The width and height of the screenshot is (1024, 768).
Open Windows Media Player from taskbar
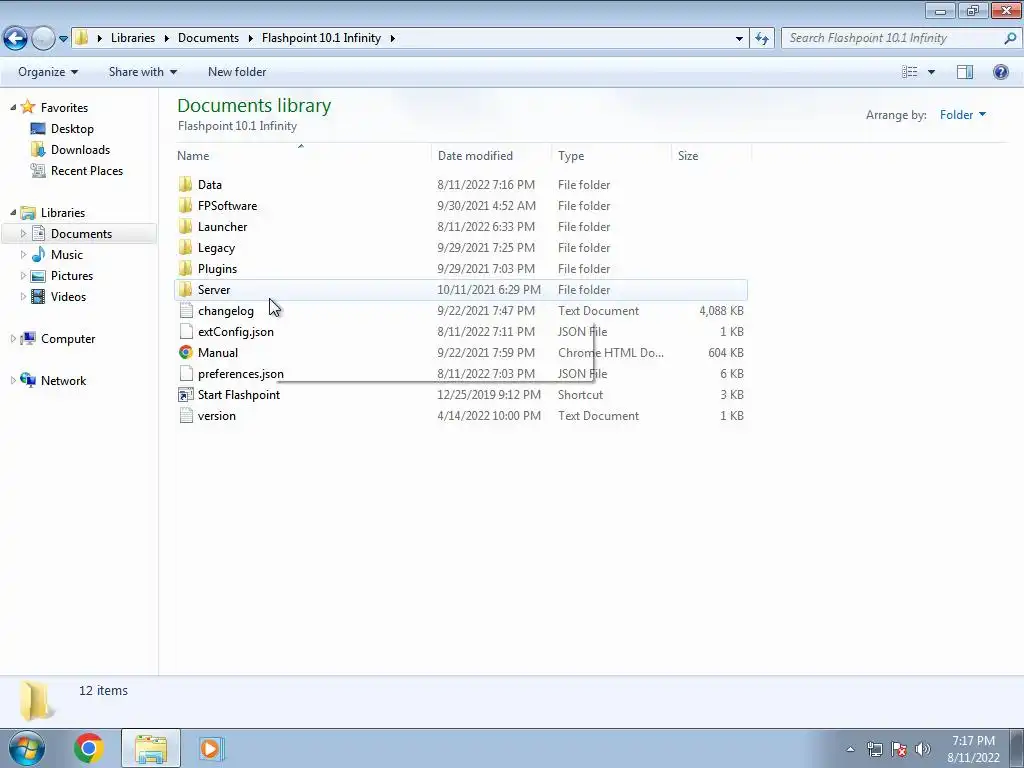[x=211, y=748]
